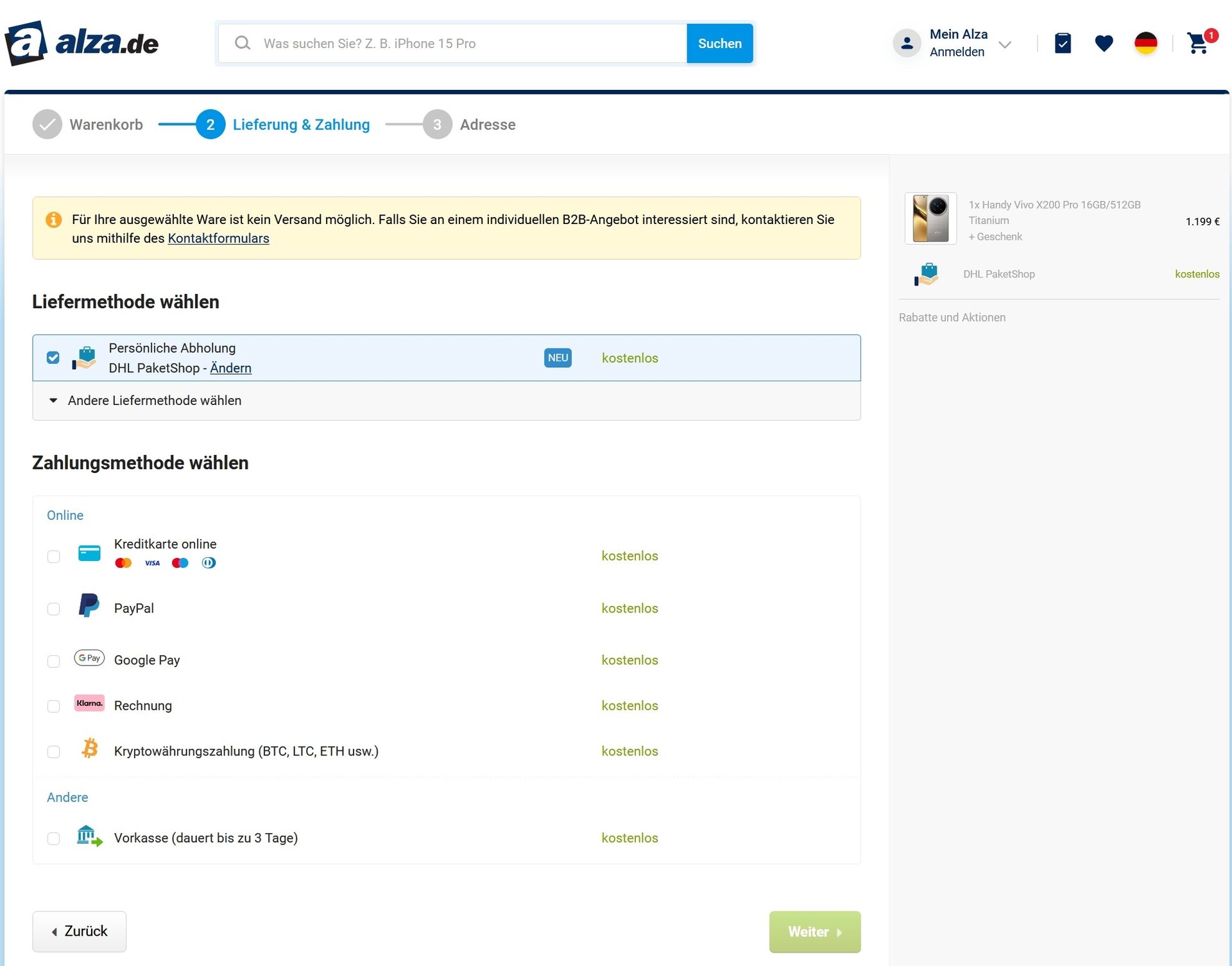Open the orders clipboard icon
The width and height of the screenshot is (1232, 966).
point(1063,43)
